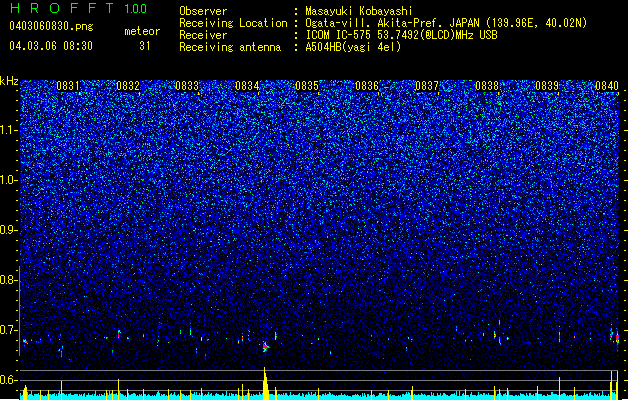Click the 1.1 frequency axis label
Image resolution: width=629 pixels, height=400 pixels.
(9, 130)
